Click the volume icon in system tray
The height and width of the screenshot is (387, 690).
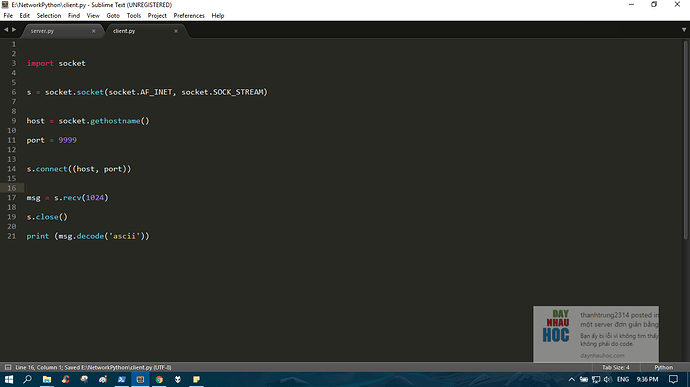click(608, 379)
